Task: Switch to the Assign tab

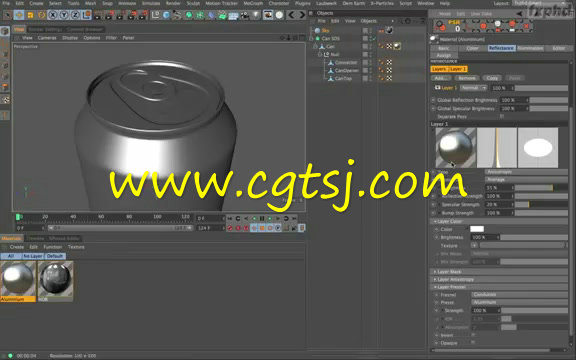Action: point(443,55)
